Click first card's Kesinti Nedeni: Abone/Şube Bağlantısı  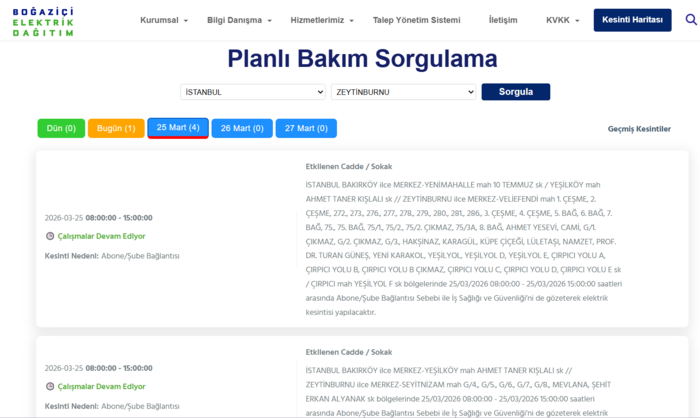coord(112,256)
